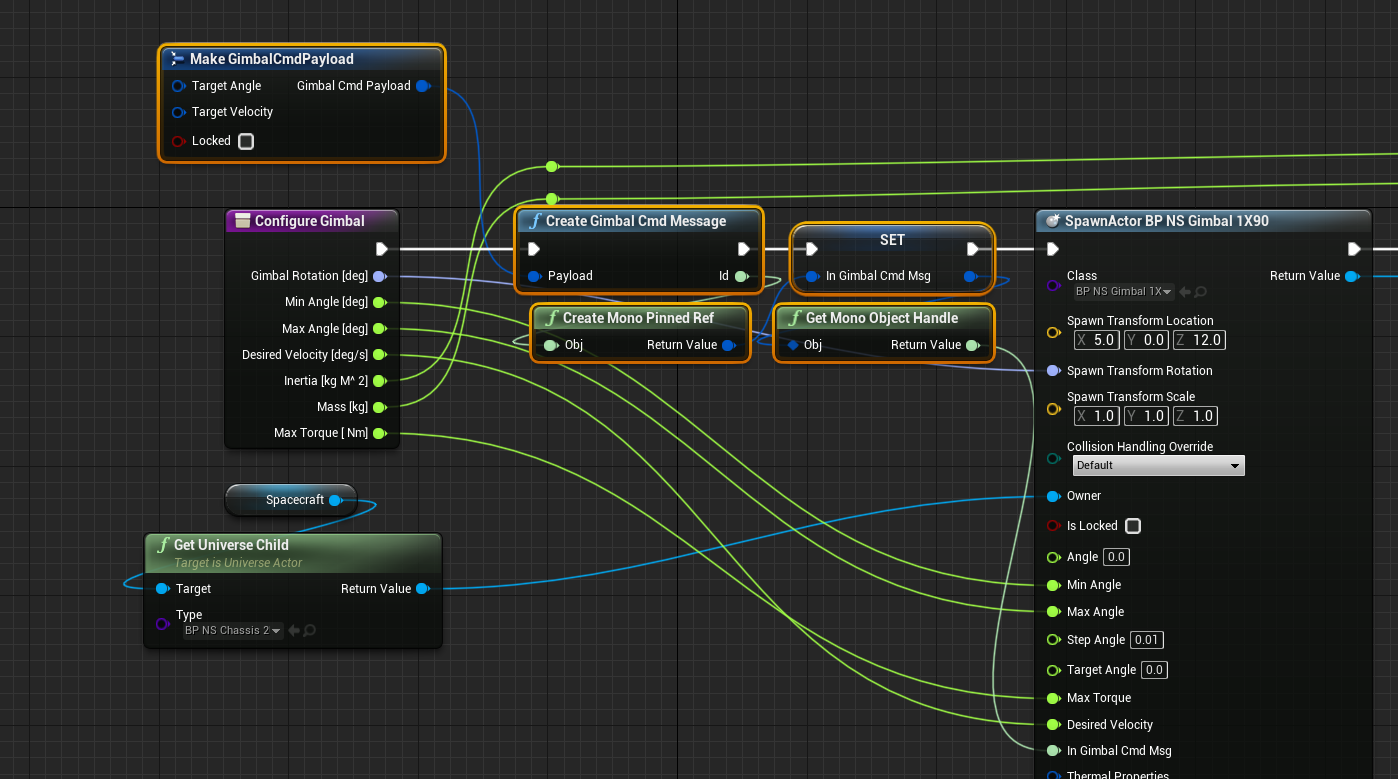This screenshot has width=1398, height=779.
Task: Click Configure Gimbal execution output pin
Action: [381, 249]
